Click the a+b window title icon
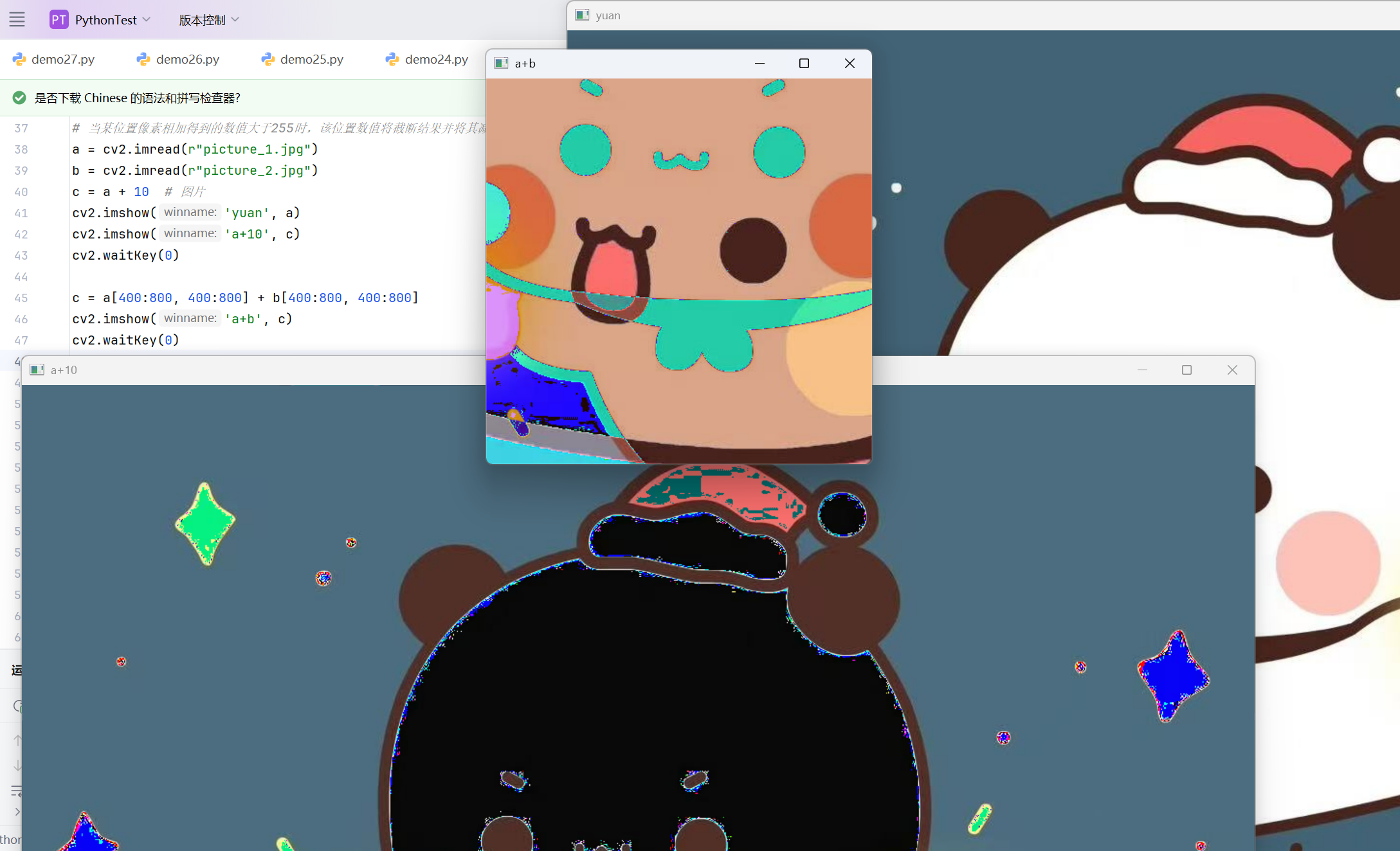 [x=501, y=63]
